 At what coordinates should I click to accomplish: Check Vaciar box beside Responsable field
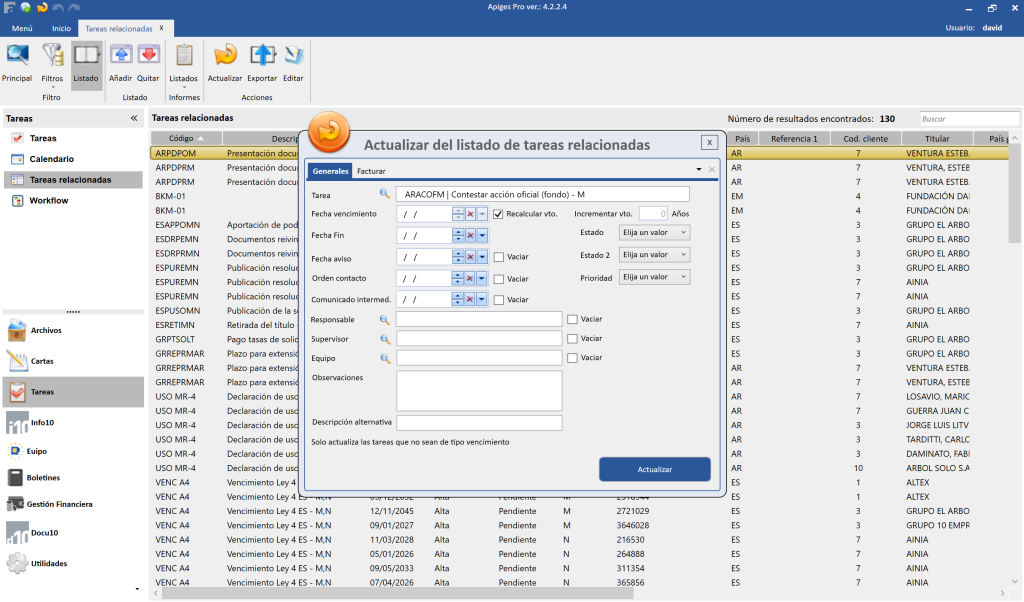572,319
